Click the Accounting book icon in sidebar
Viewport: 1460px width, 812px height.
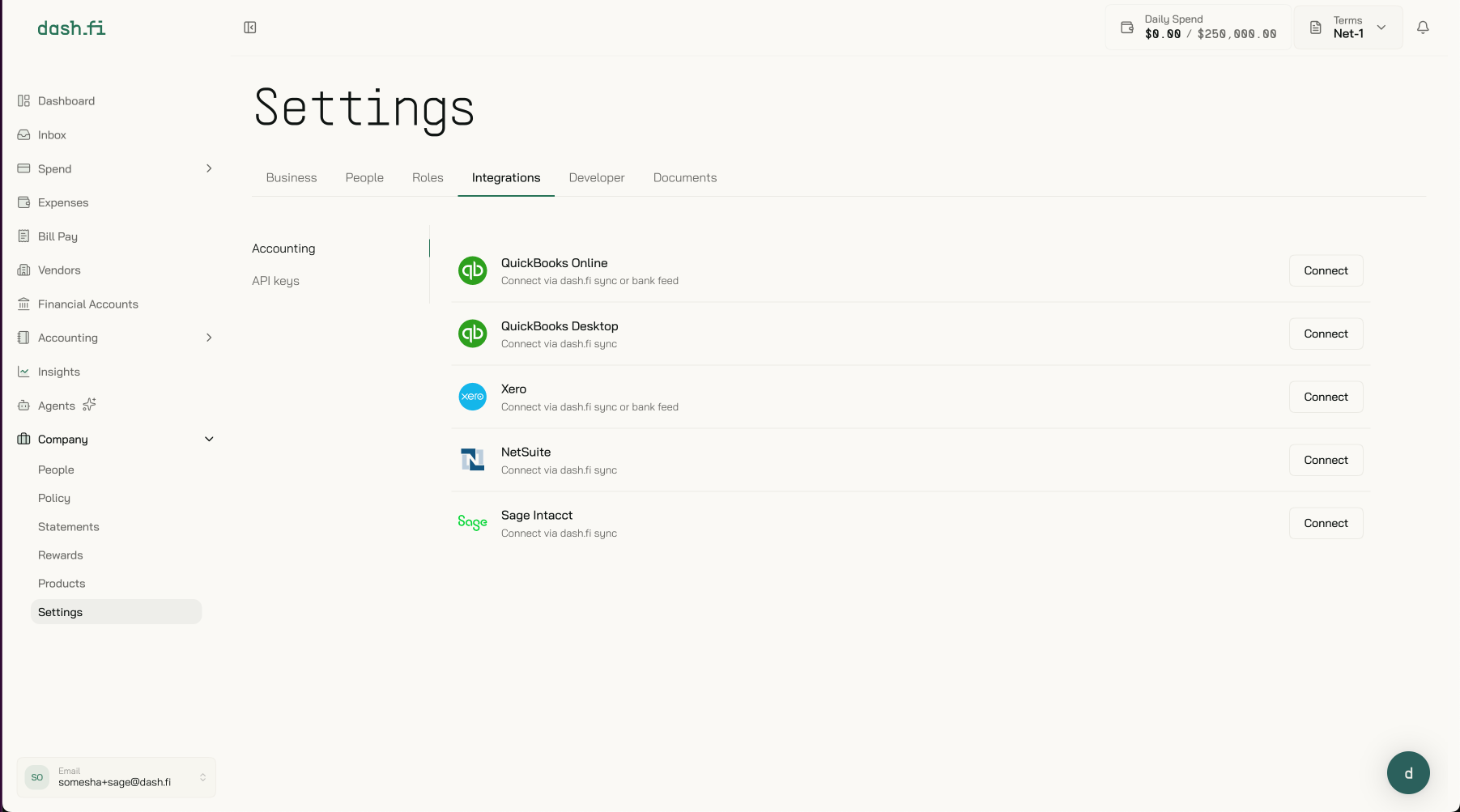pos(23,338)
